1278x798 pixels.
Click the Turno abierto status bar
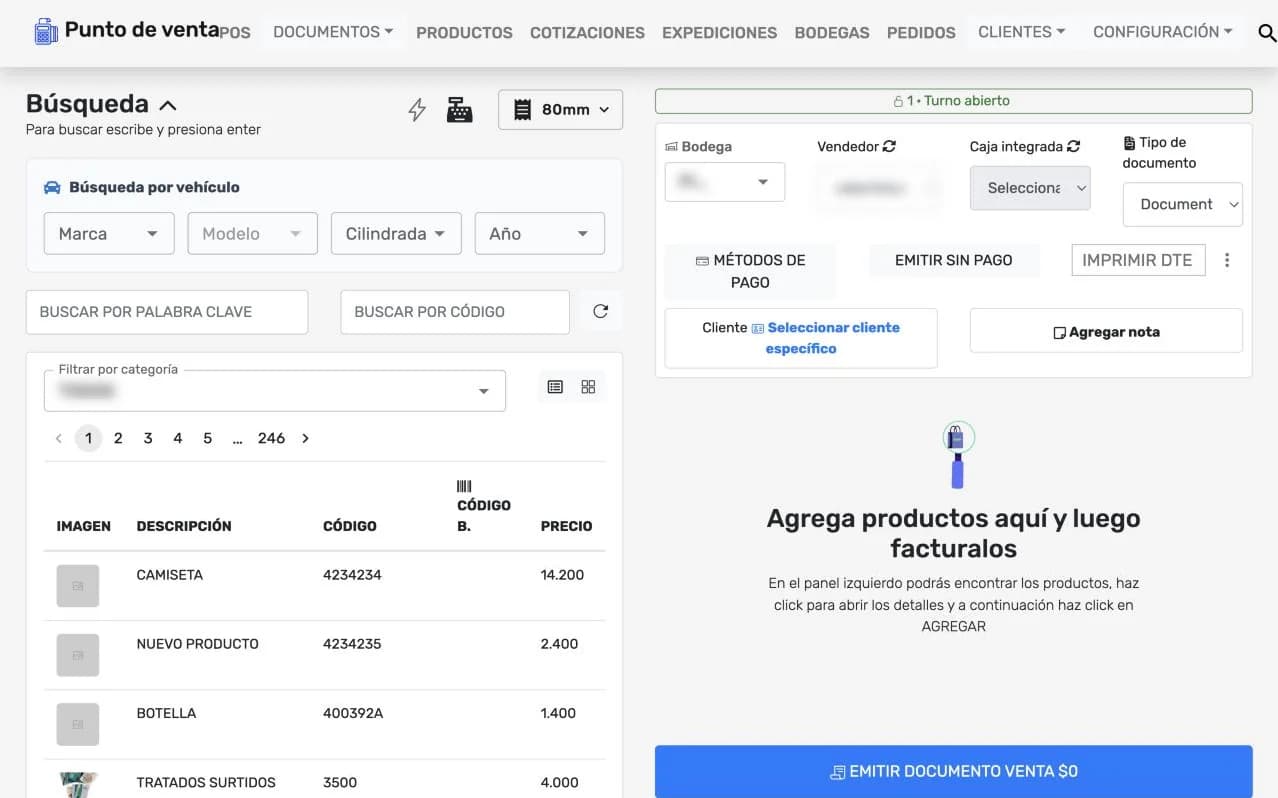click(x=954, y=101)
